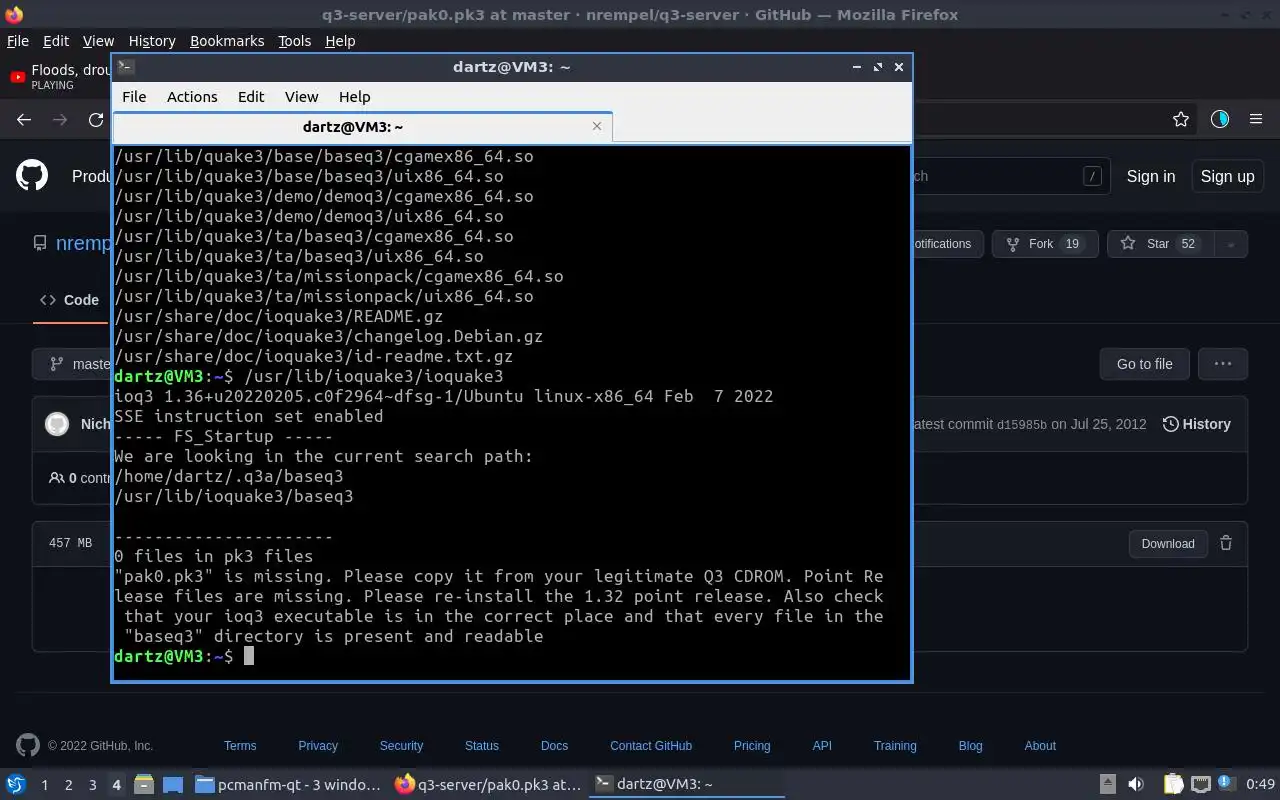This screenshot has width=1280, height=800.
Task: Click the clipboard tray icon
Action: click(x=1173, y=784)
